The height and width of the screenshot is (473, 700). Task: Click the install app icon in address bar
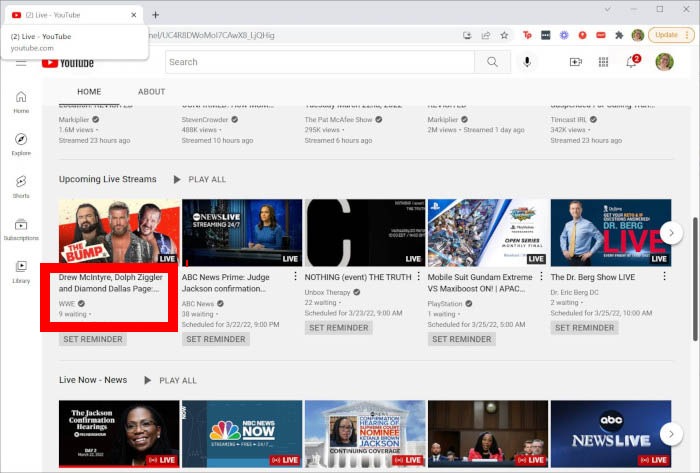pyautogui.click(x=467, y=35)
